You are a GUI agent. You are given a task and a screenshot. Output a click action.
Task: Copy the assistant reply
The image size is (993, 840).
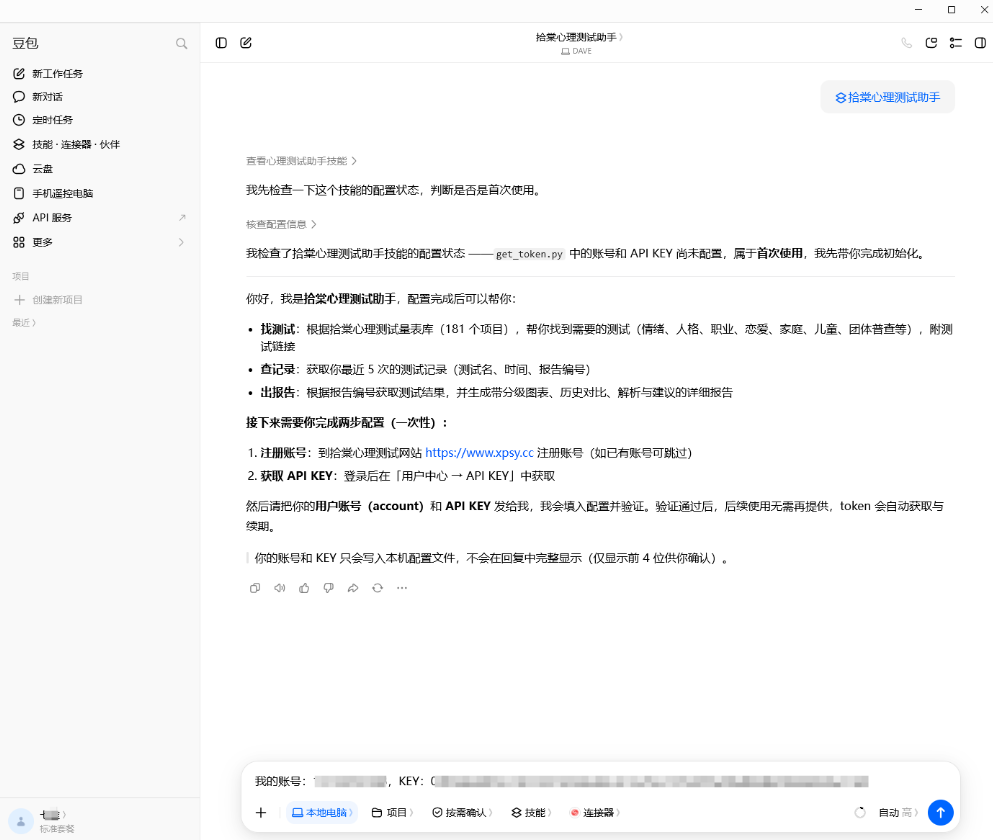tap(255, 588)
